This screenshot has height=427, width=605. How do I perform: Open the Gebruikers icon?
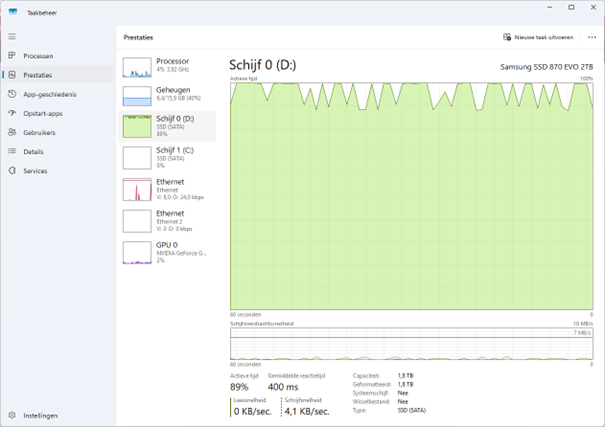coord(12,132)
